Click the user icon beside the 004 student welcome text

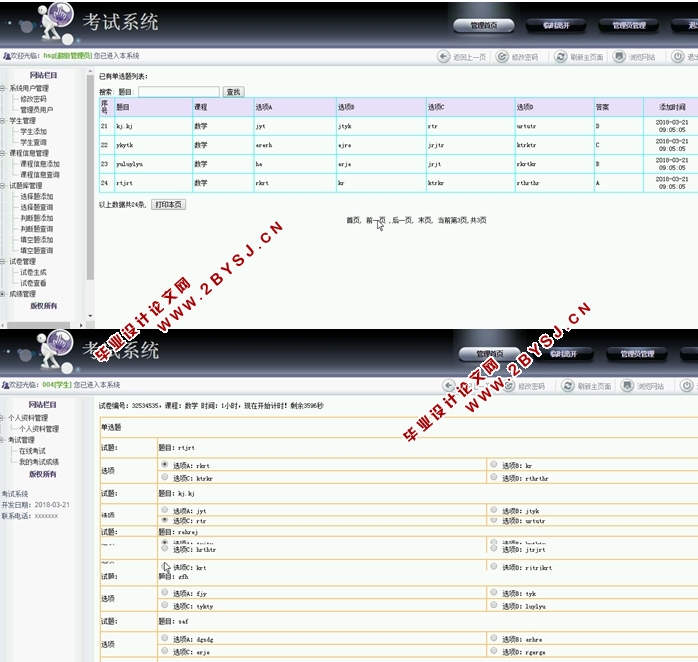coord(6,385)
